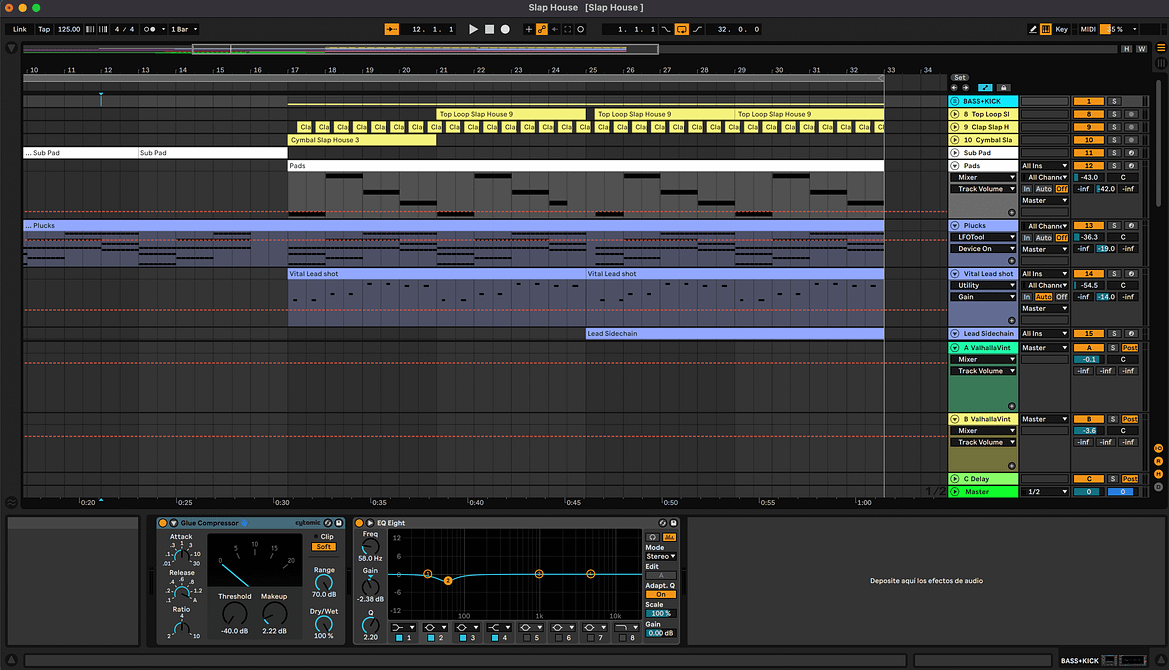The width and height of the screenshot is (1169, 670).
Task: Click the EQ Eight spectrum analyzer icon
Action: click(668, 536)
